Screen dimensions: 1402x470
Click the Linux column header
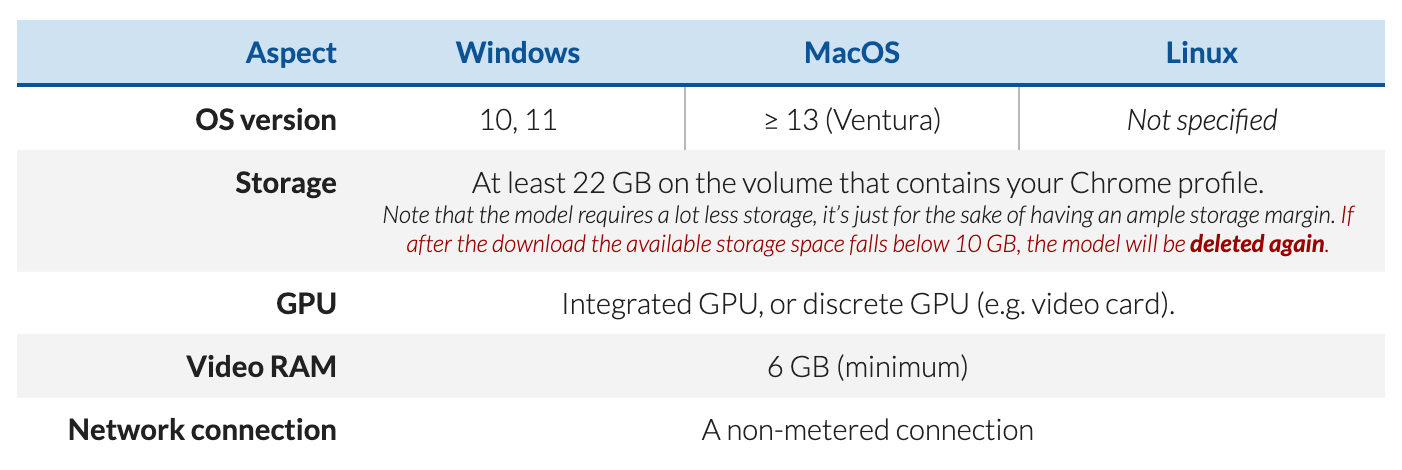pyautogui.click(x=1202, y=53)
